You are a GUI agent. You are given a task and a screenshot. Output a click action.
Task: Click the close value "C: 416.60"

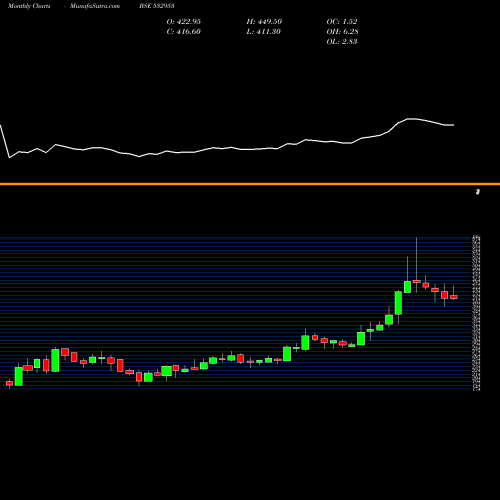(184, 31)
